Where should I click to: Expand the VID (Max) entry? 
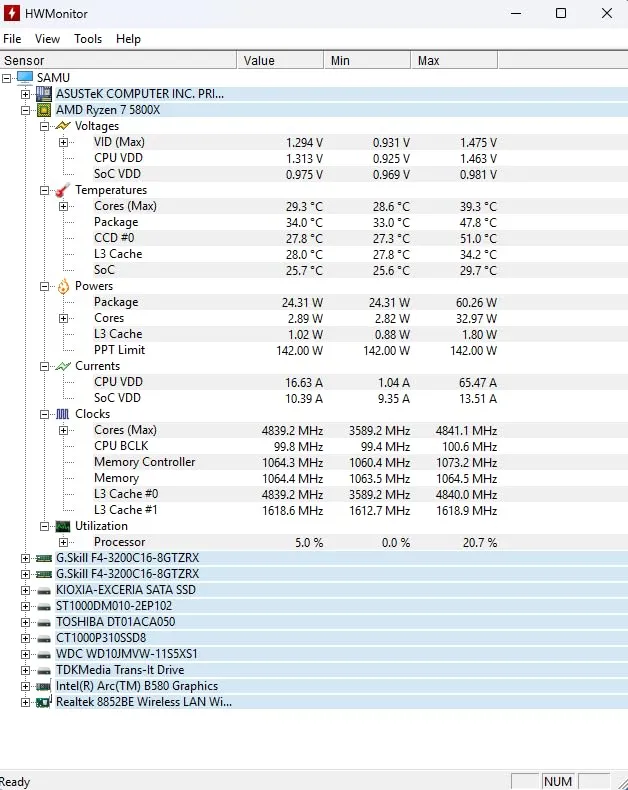pos(64,143)
